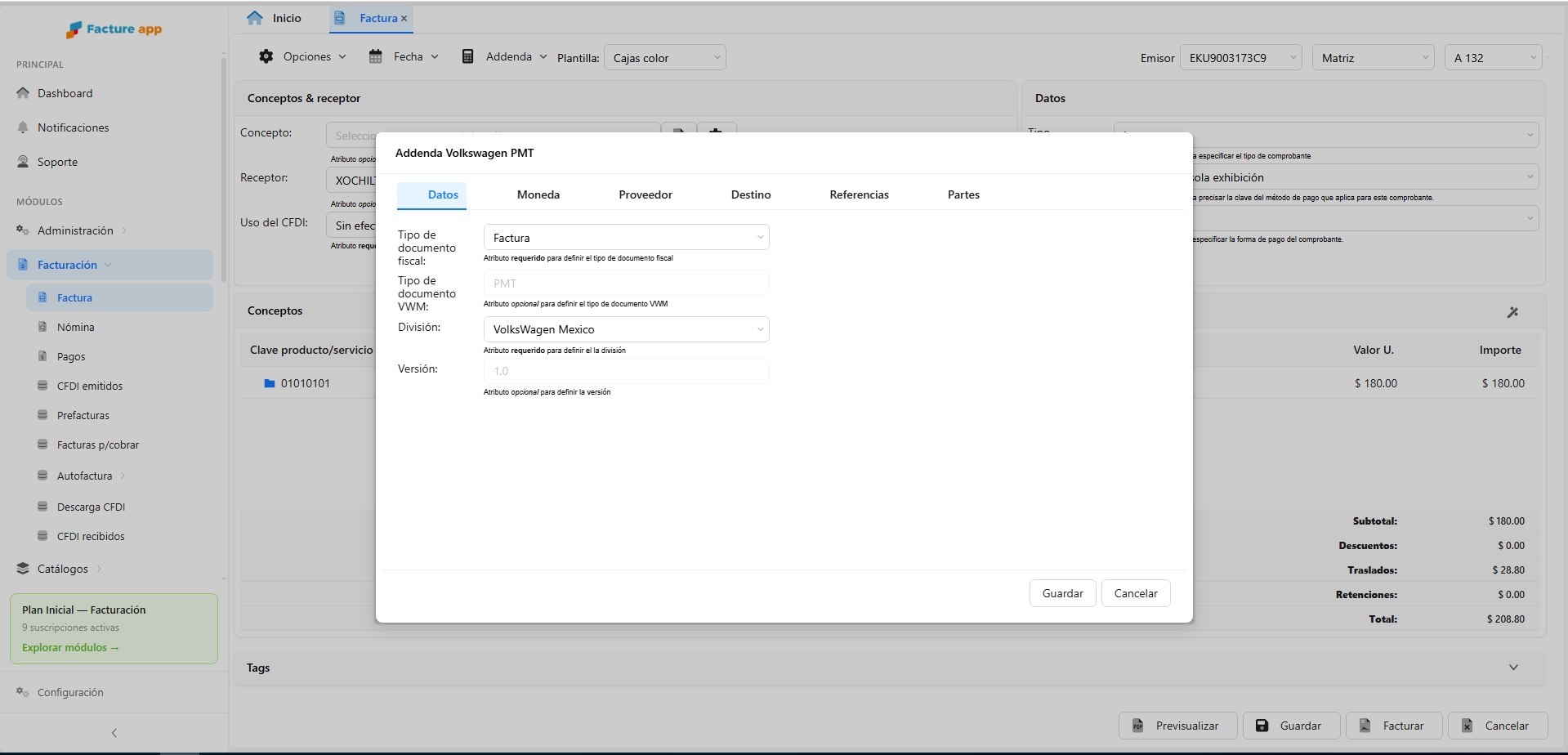
Task: Follow the Explorar módulos link
Action: point(70,647)
